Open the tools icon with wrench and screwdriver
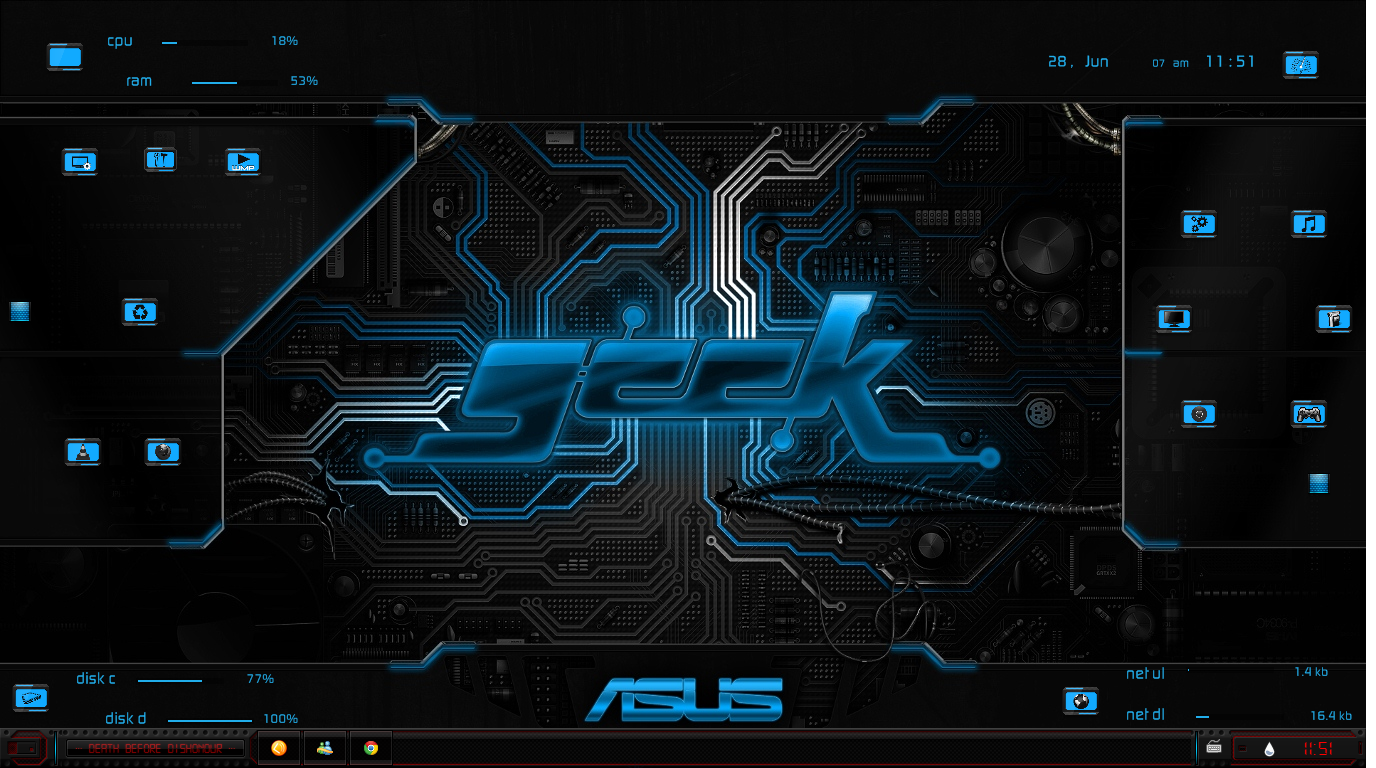This screenshot has height=768, width=1376. coord(160,159)
